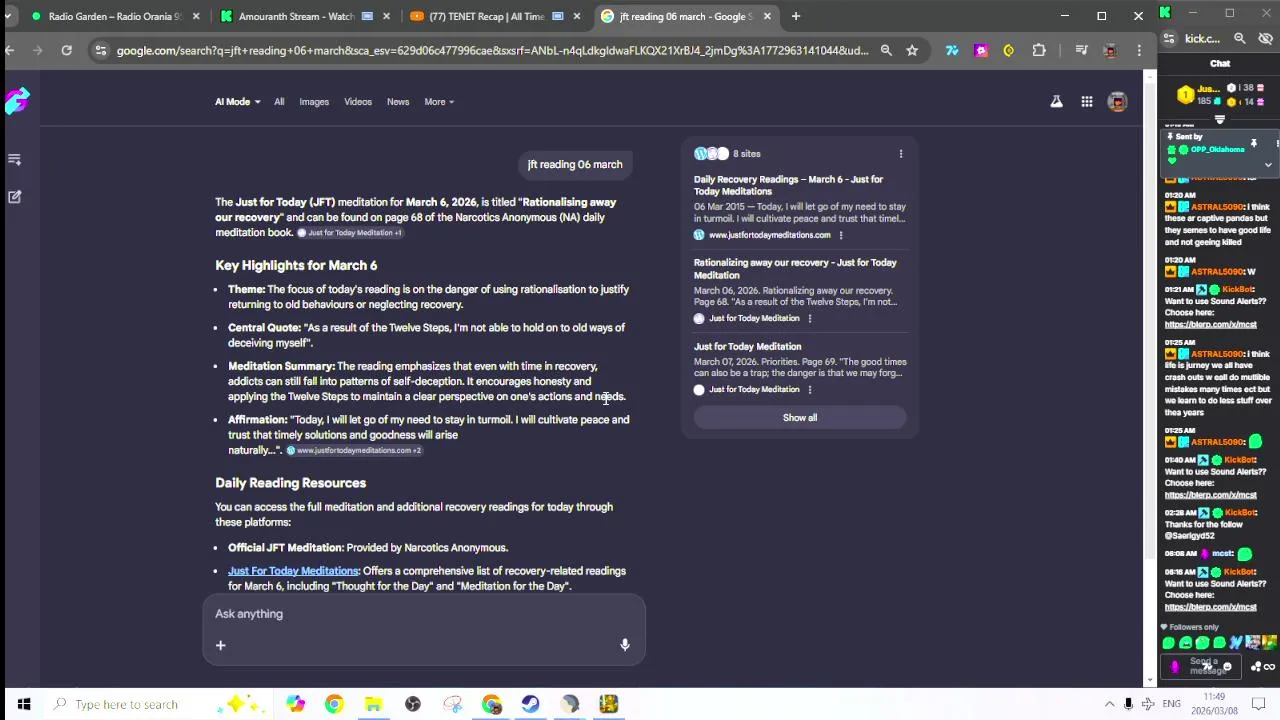Open Chrome media controls icon

[1081, 50]
